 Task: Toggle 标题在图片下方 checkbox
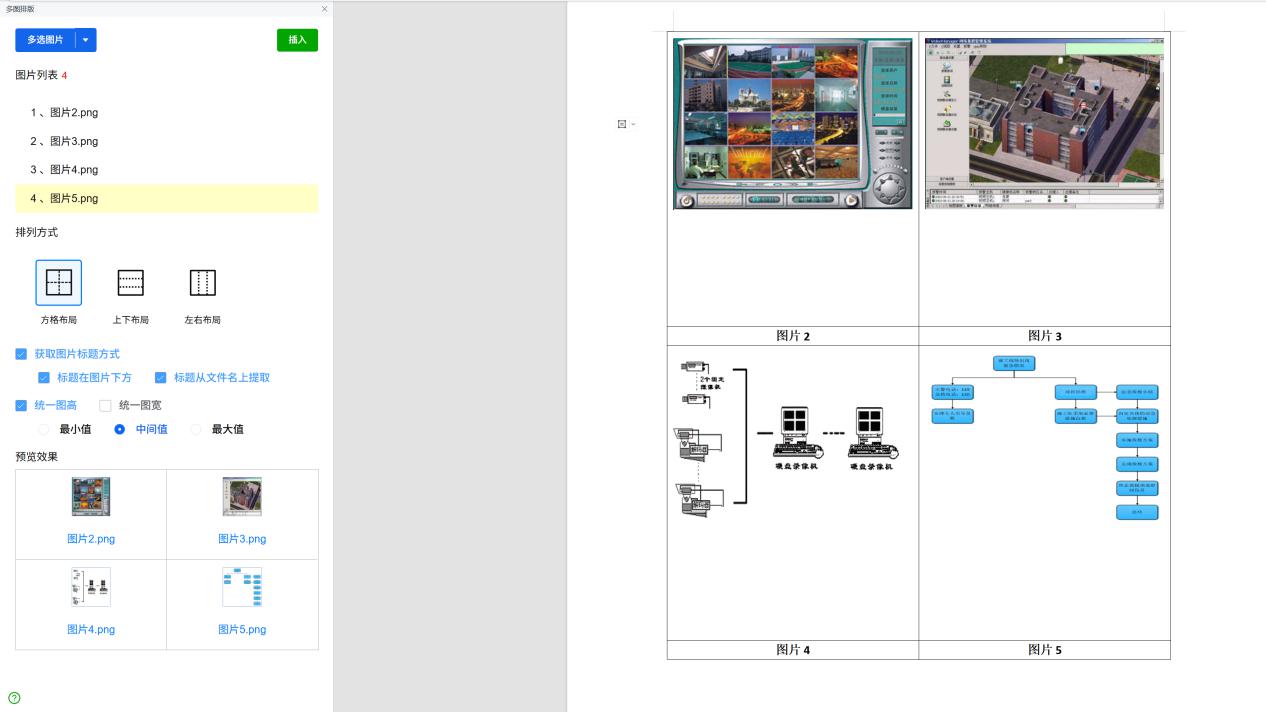44,378
